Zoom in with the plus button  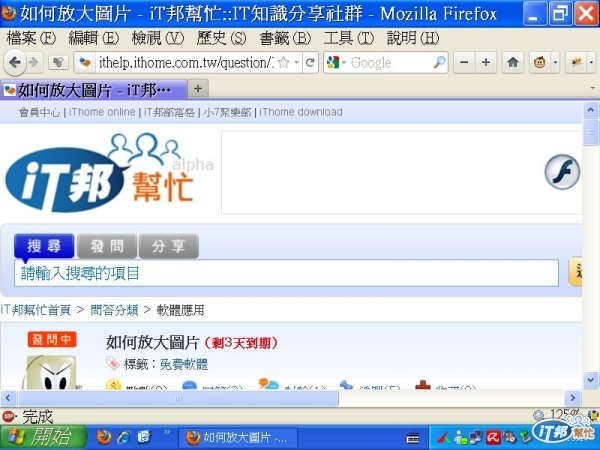coord(486,62)
